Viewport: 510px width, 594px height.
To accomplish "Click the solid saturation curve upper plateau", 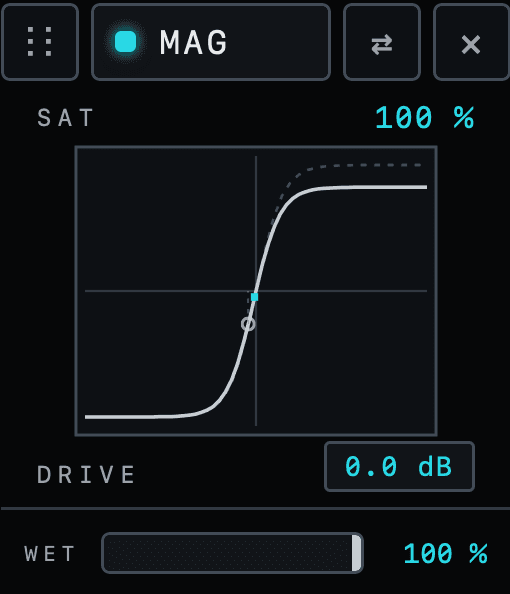I will [x=371, y=187].
